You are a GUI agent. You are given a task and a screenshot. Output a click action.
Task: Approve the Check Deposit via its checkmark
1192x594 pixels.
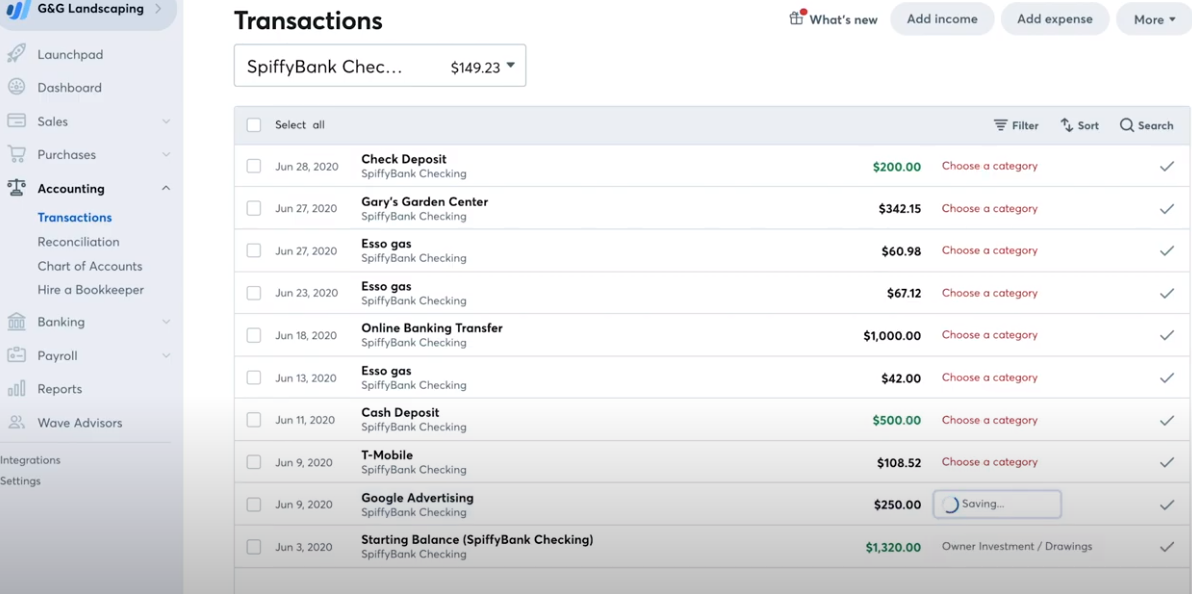point(1167,166)
